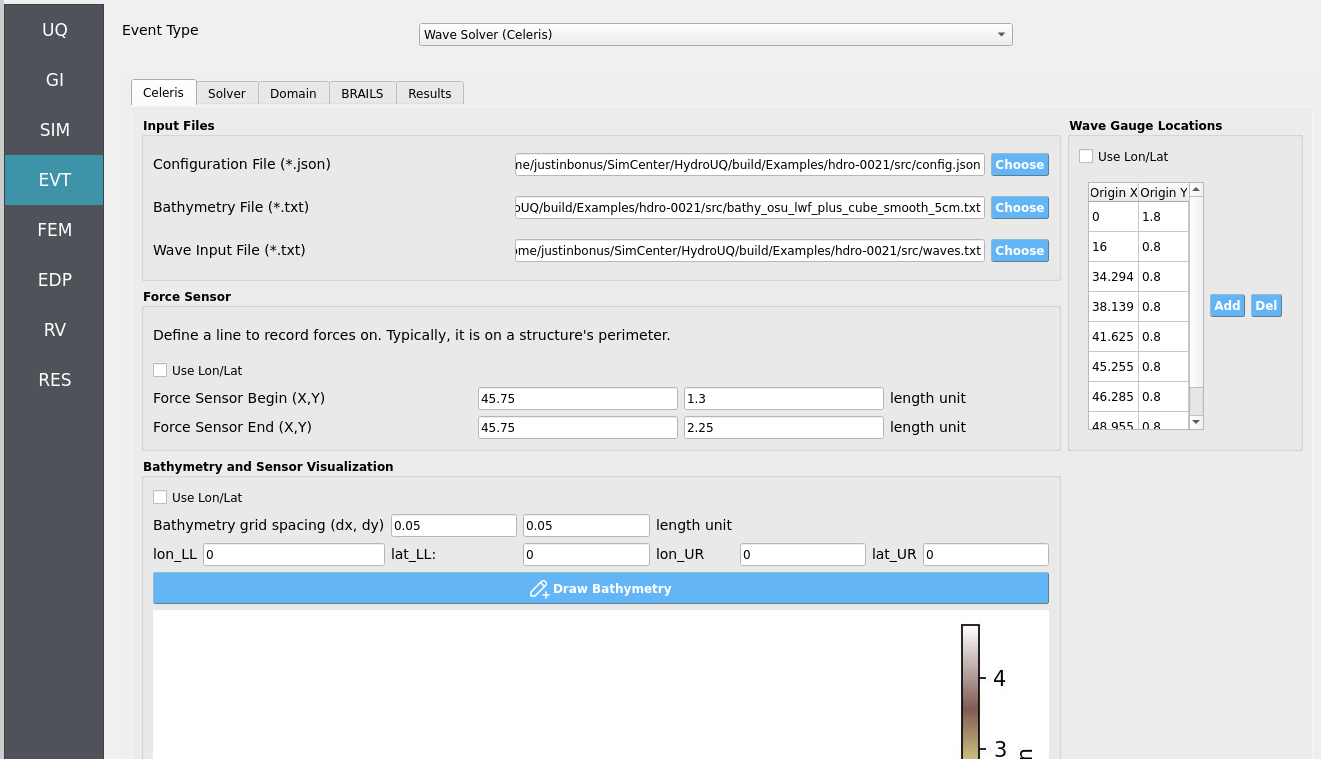Switch to the BRAILS tab
The height and width of the screenshot is (759, 1321).
(x=362, y=93)
